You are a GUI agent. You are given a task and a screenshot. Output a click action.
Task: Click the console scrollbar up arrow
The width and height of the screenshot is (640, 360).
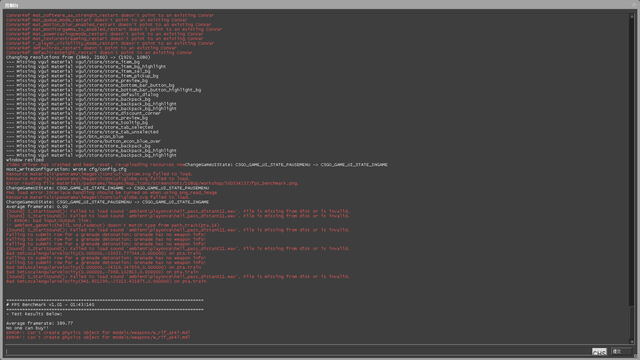632,16
